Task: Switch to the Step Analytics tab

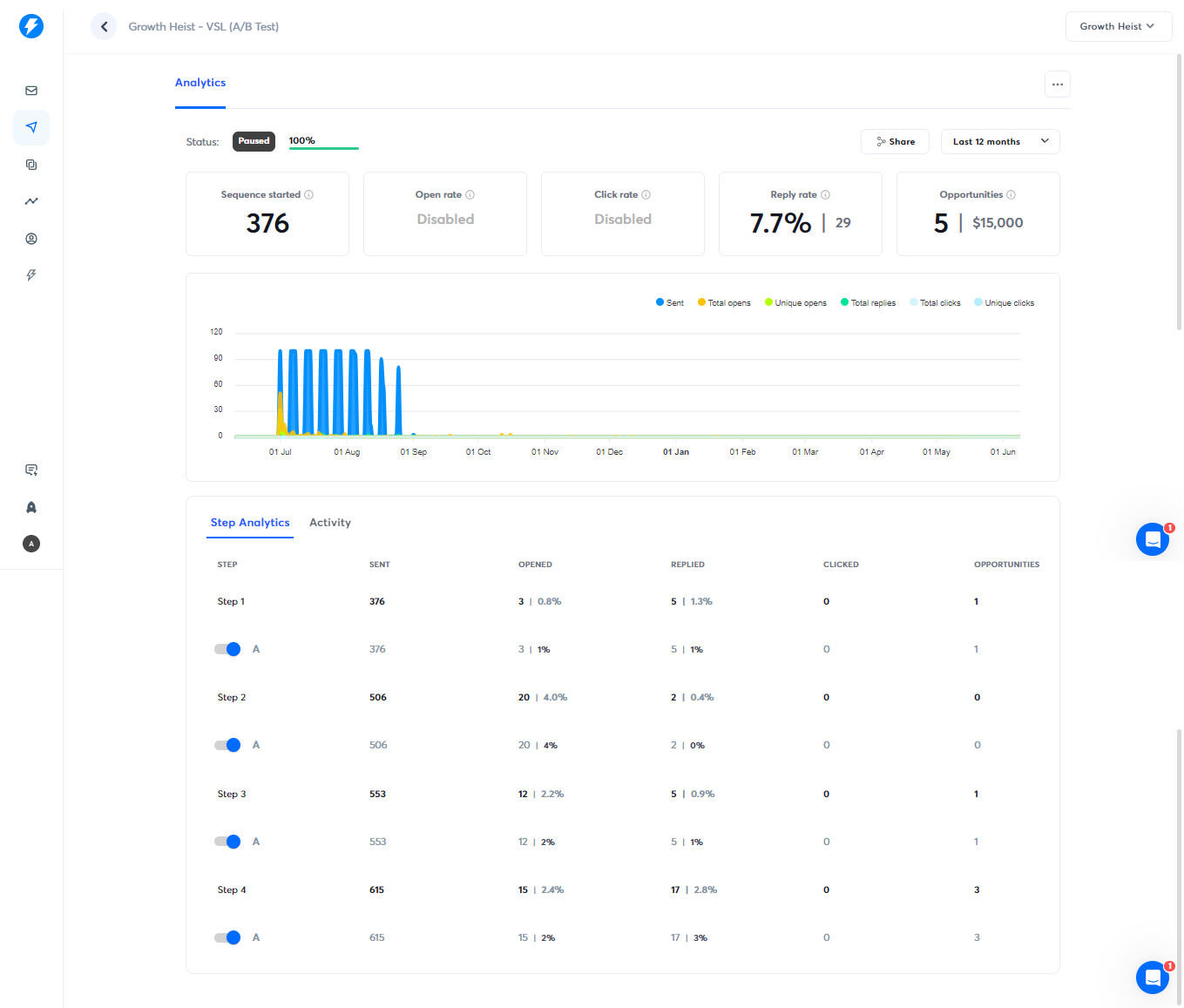Action: pyautogui.click(x=250, y=523)
